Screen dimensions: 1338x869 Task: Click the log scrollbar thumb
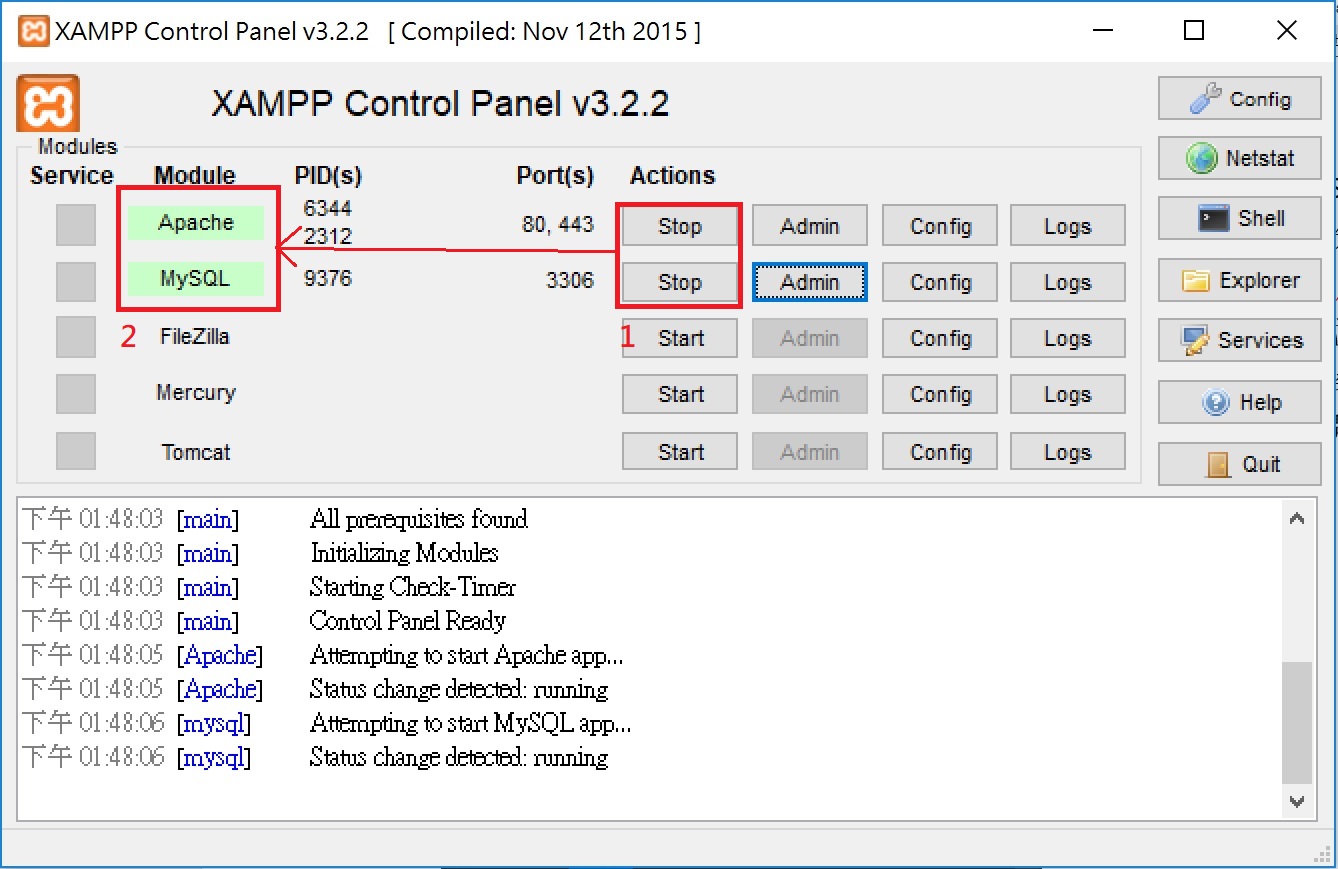1297,722
